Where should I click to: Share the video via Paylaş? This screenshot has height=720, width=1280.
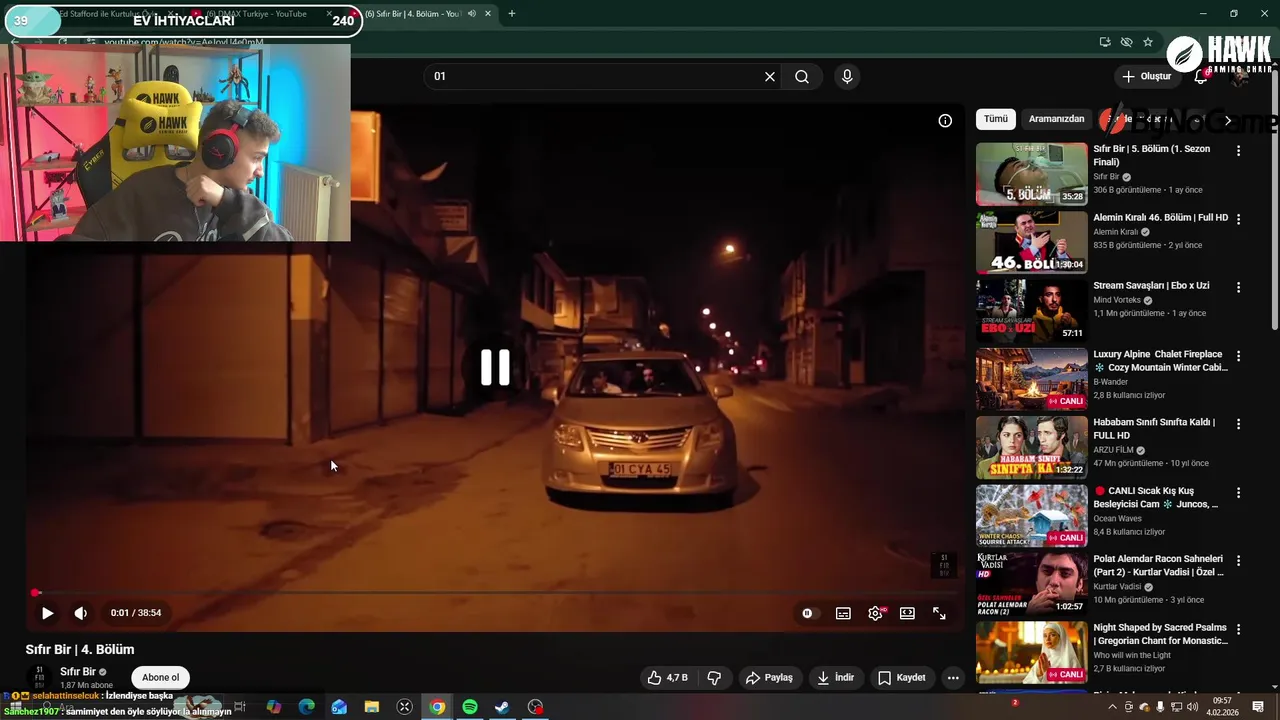[x=769, y=678]
